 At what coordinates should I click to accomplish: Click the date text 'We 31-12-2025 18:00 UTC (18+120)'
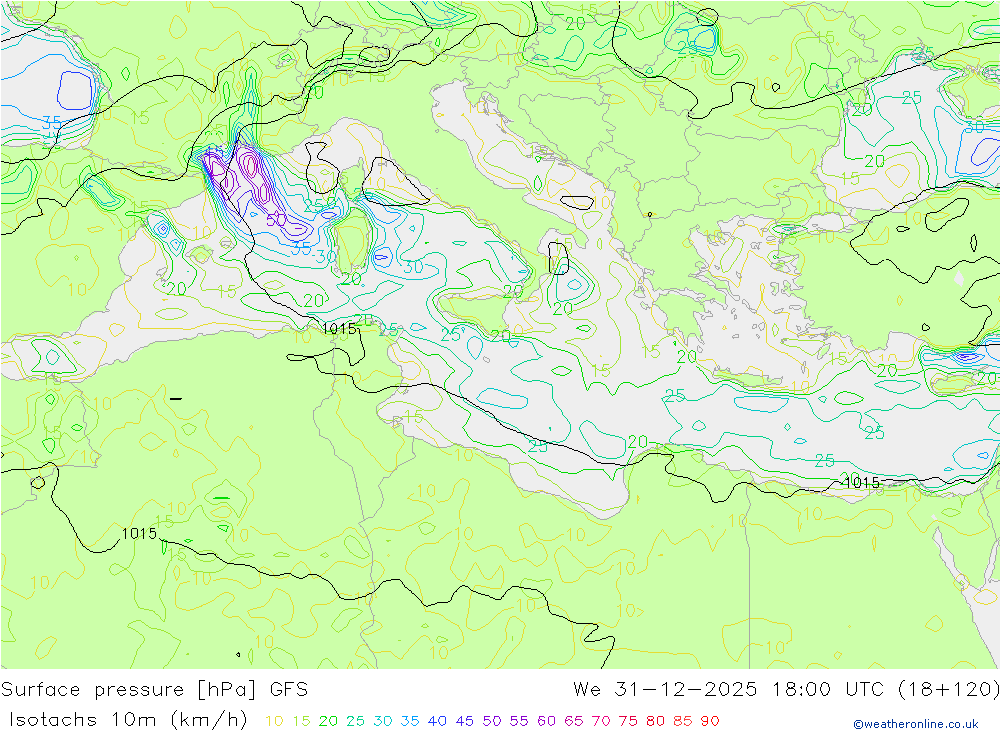pyautogui.click(x=786, y=690)
